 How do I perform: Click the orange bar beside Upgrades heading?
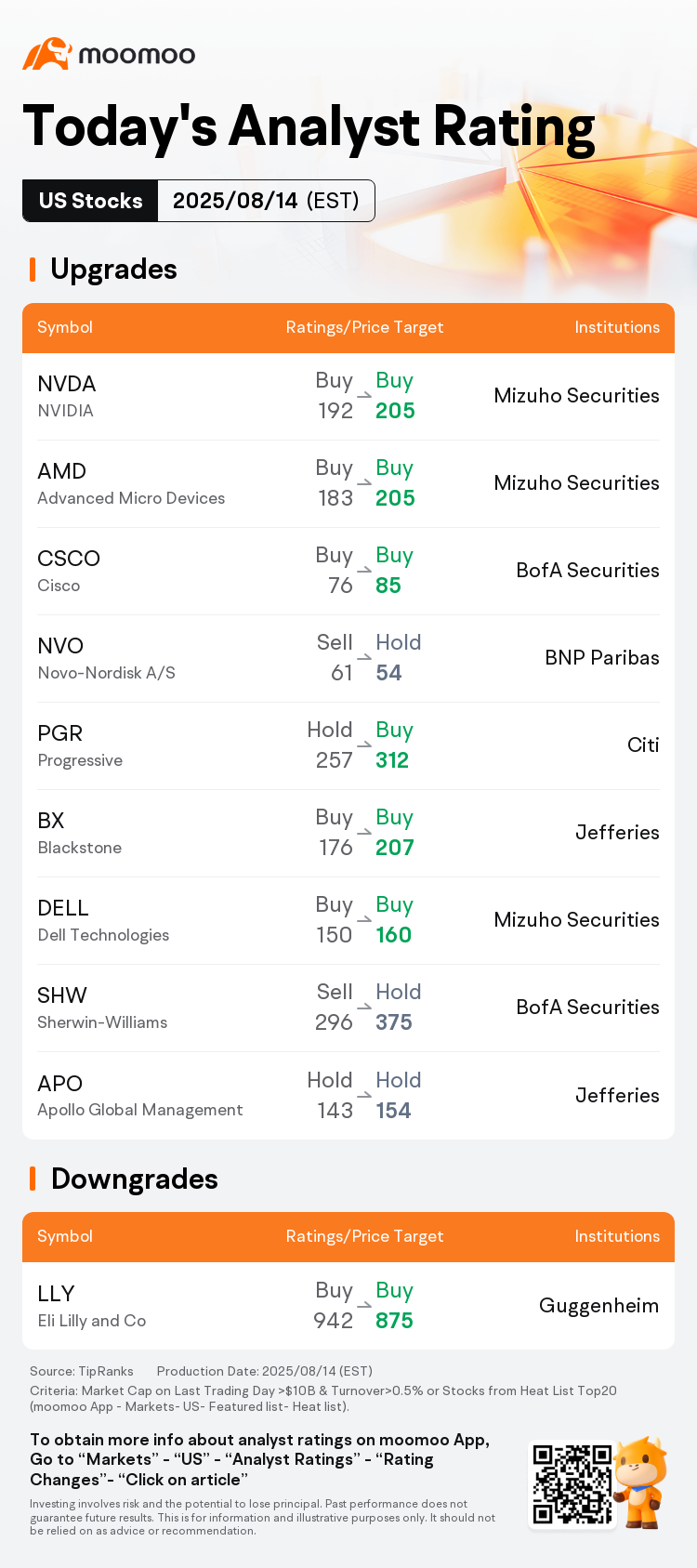[33, 270]
